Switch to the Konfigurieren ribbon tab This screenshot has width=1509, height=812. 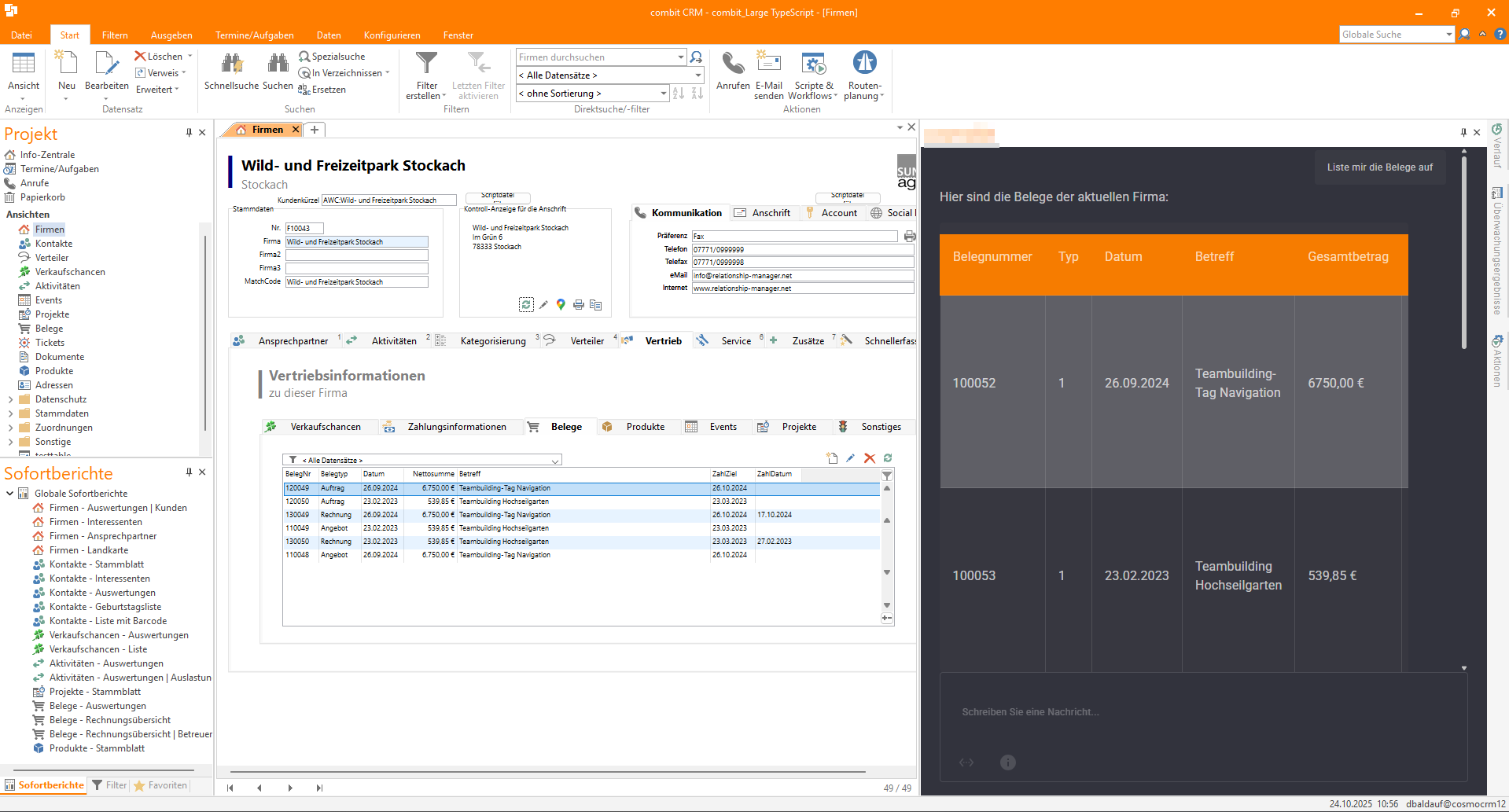click(x=392, y=35)
